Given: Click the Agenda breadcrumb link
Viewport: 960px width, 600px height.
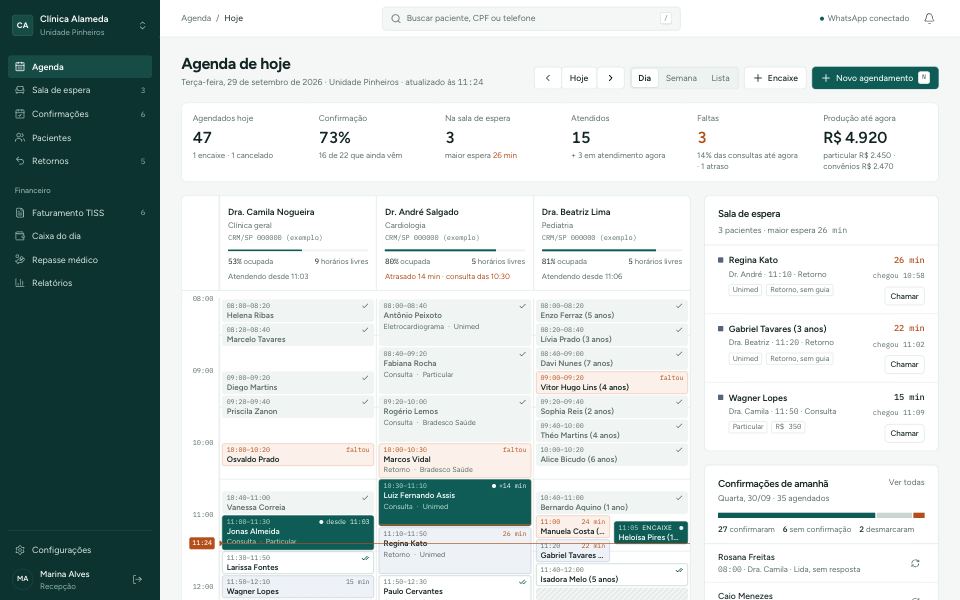Looking at the screenshot, I should click(196, 18).
